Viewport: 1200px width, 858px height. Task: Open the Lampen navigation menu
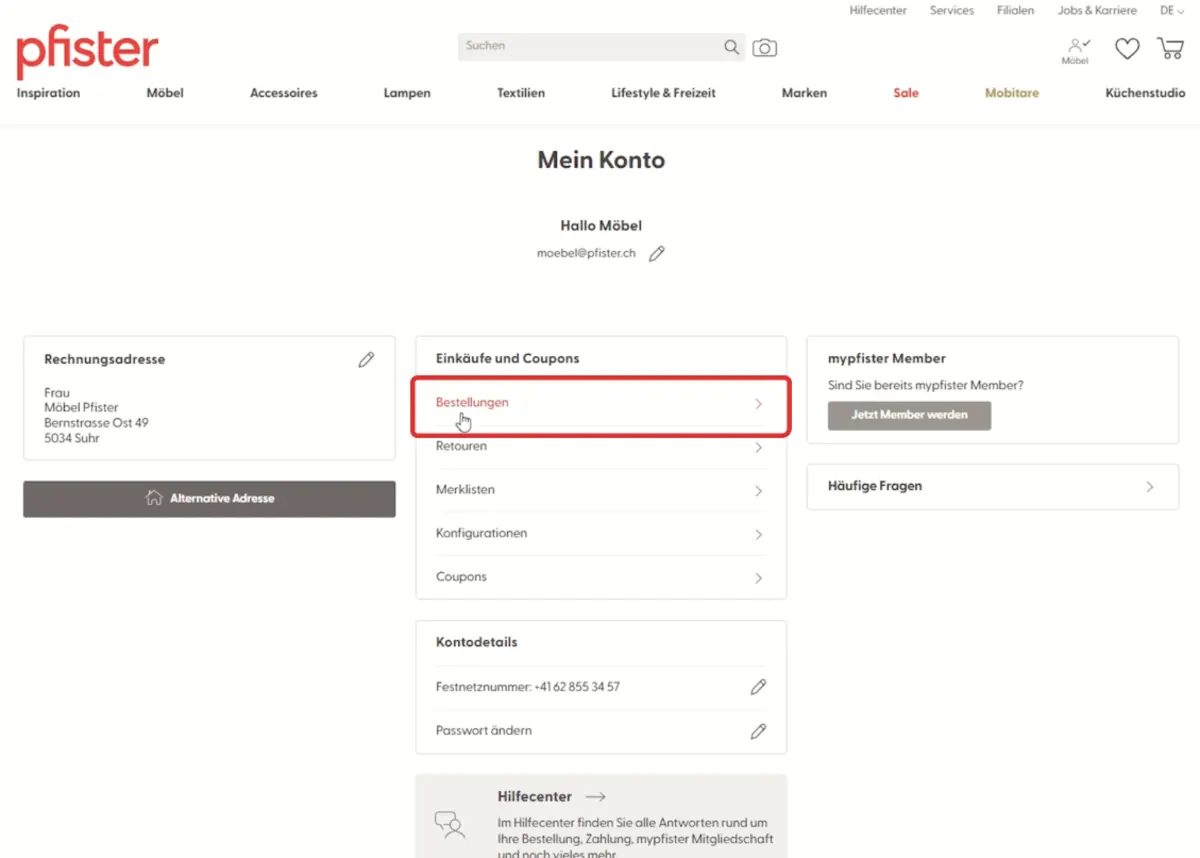click(x=407, y=93)
